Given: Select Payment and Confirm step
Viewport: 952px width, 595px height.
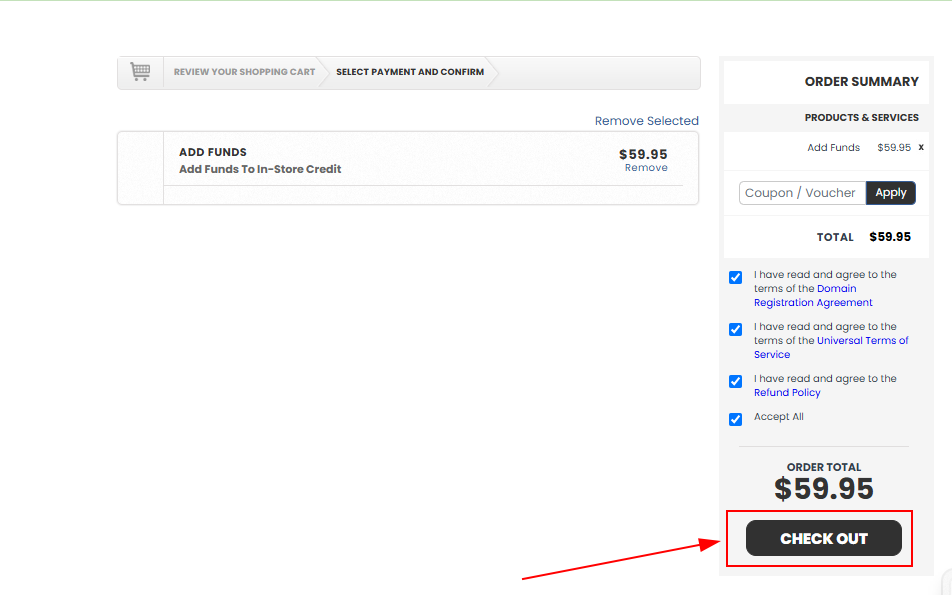Looking at the screenshot, I should (x=410, y=72).
